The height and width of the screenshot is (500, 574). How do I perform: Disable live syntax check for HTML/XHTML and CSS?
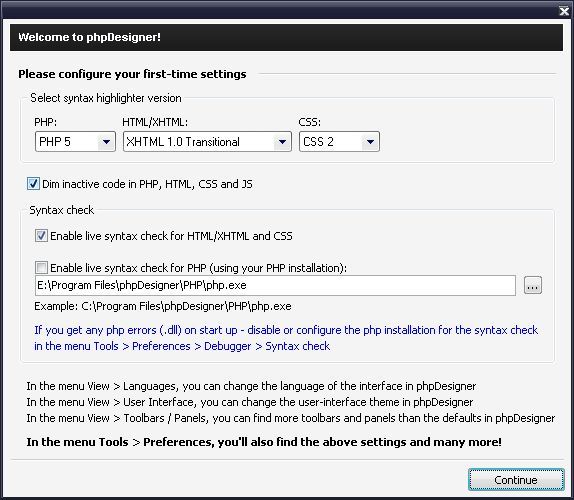coord(41,236)
